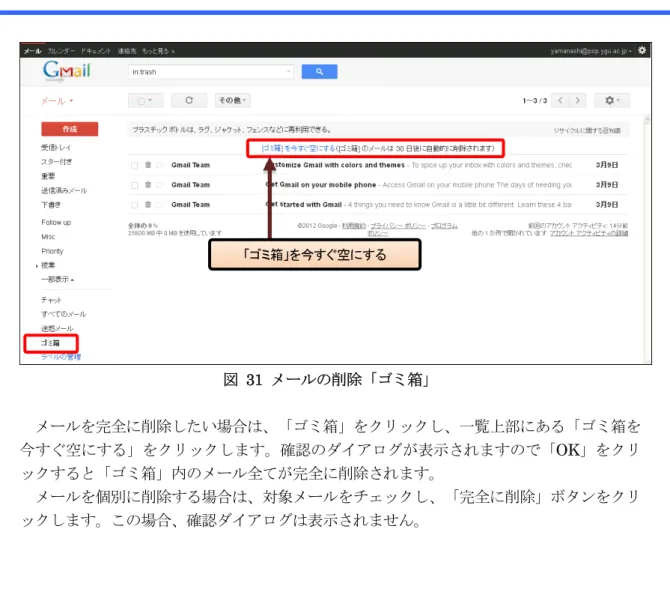Click importance marker on 'Customize Gmail' email
Viewport: 670px width, 589px height.
click(x=160, y=165)
